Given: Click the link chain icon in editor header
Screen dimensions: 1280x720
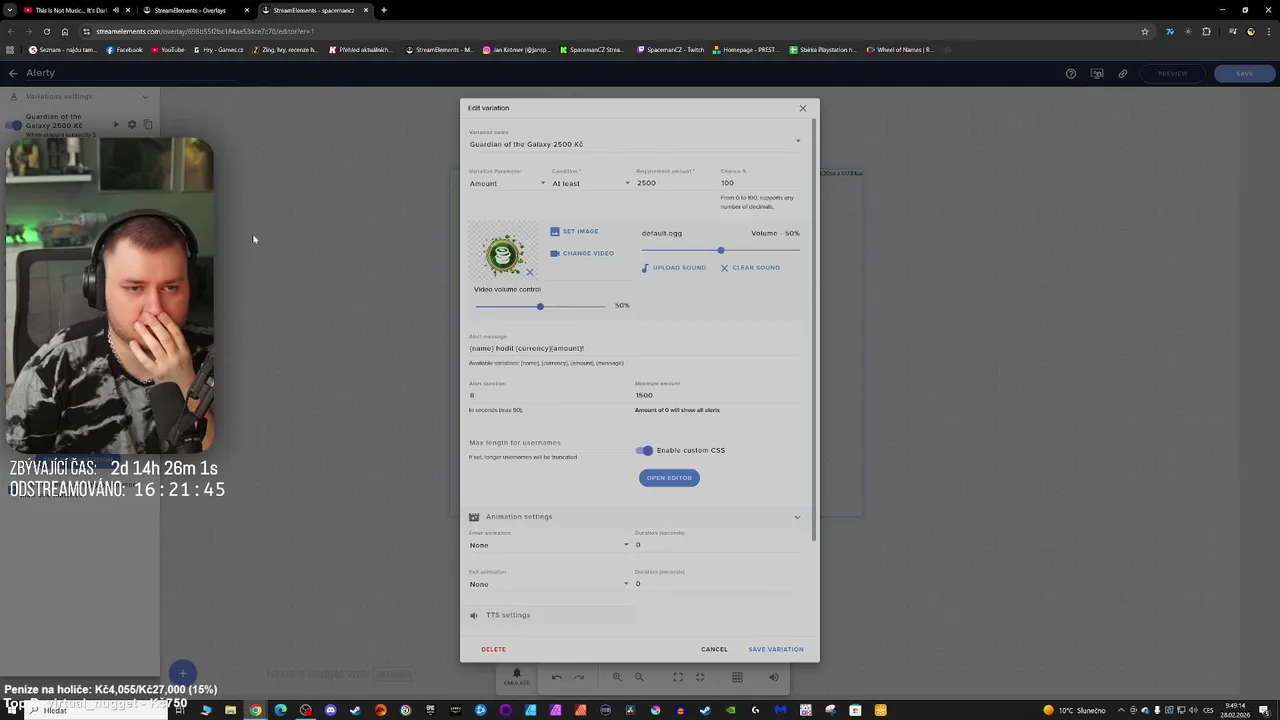Looking at the screenshot, I should click(1123, 73).
